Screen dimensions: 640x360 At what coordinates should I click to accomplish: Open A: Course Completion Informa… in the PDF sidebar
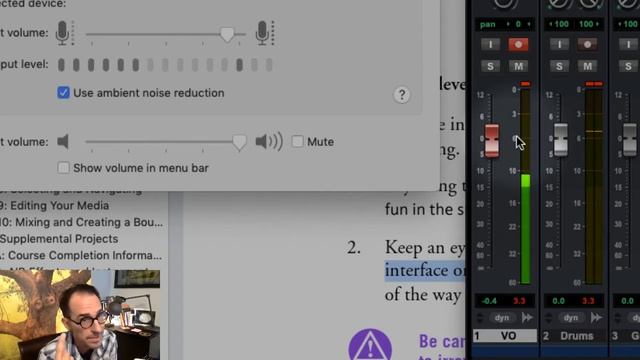click(81, 256)
